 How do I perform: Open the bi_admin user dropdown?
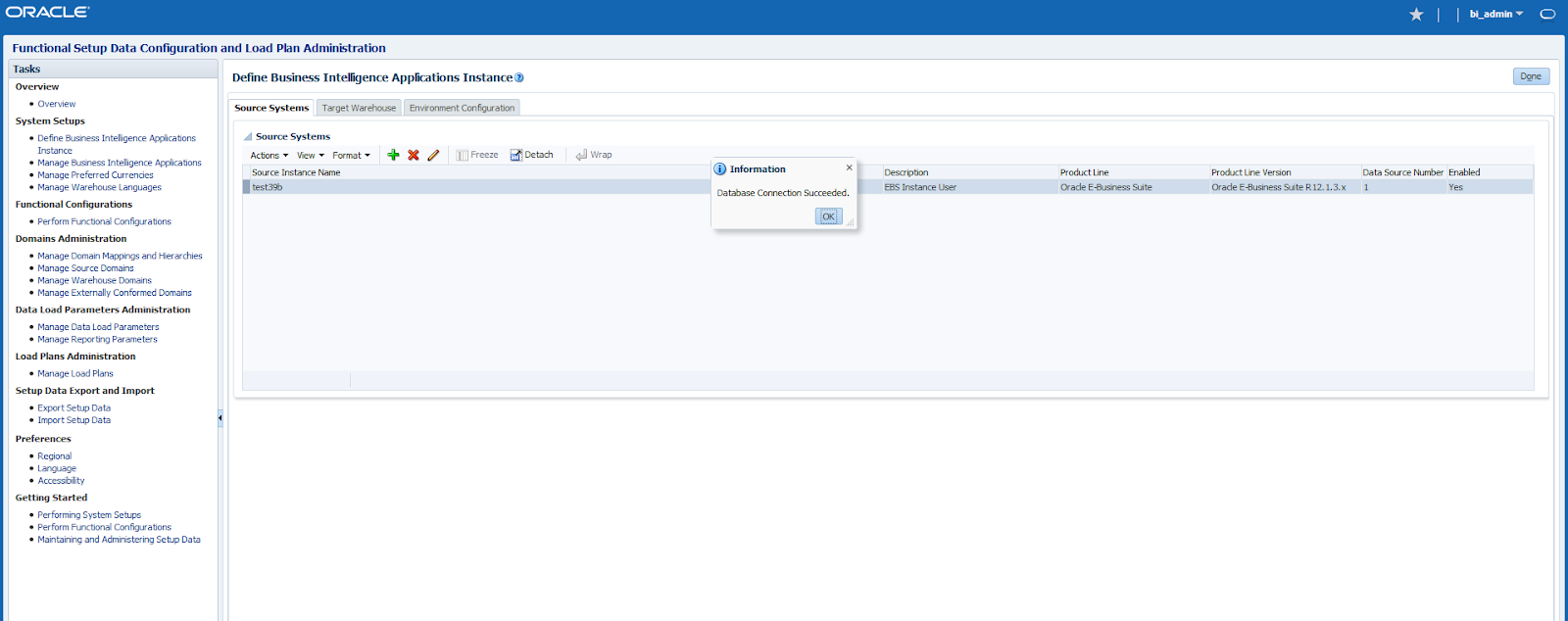click(1496, 14)
